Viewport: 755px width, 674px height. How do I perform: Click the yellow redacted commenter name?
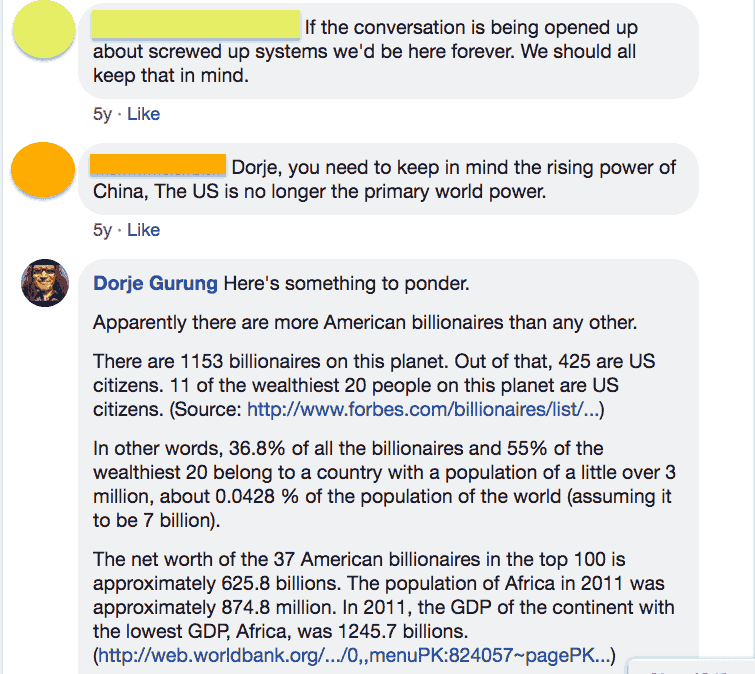pos(196,25)
